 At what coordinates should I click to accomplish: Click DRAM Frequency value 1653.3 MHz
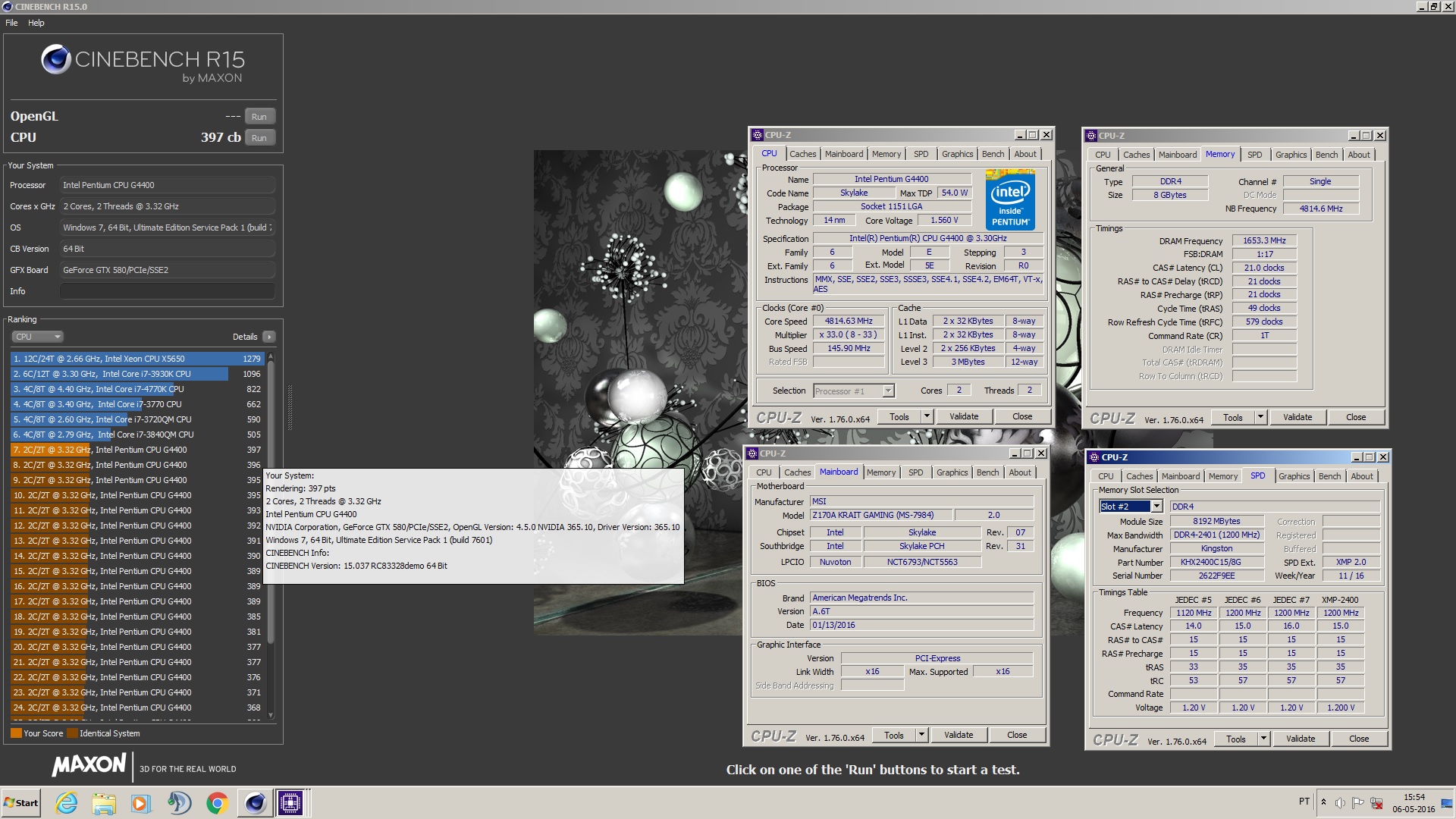(1264, 240)
